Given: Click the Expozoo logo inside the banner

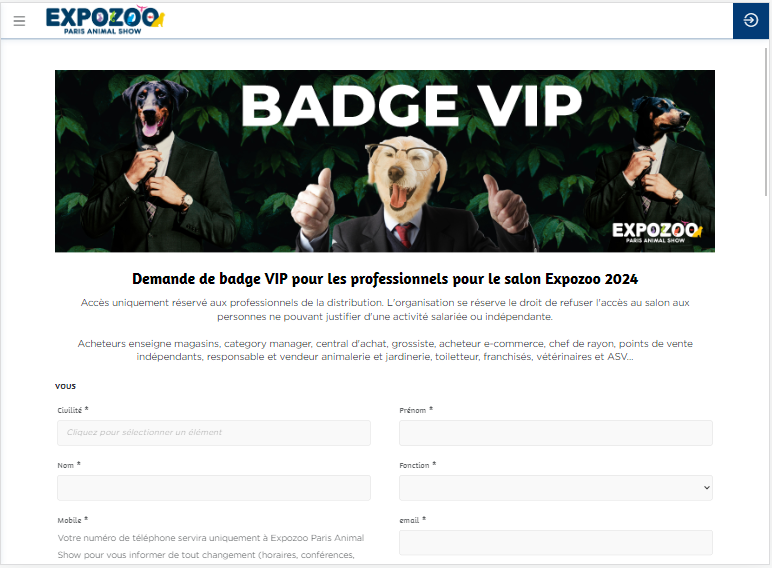Looking at the screenshot, I should coord(657,232).
